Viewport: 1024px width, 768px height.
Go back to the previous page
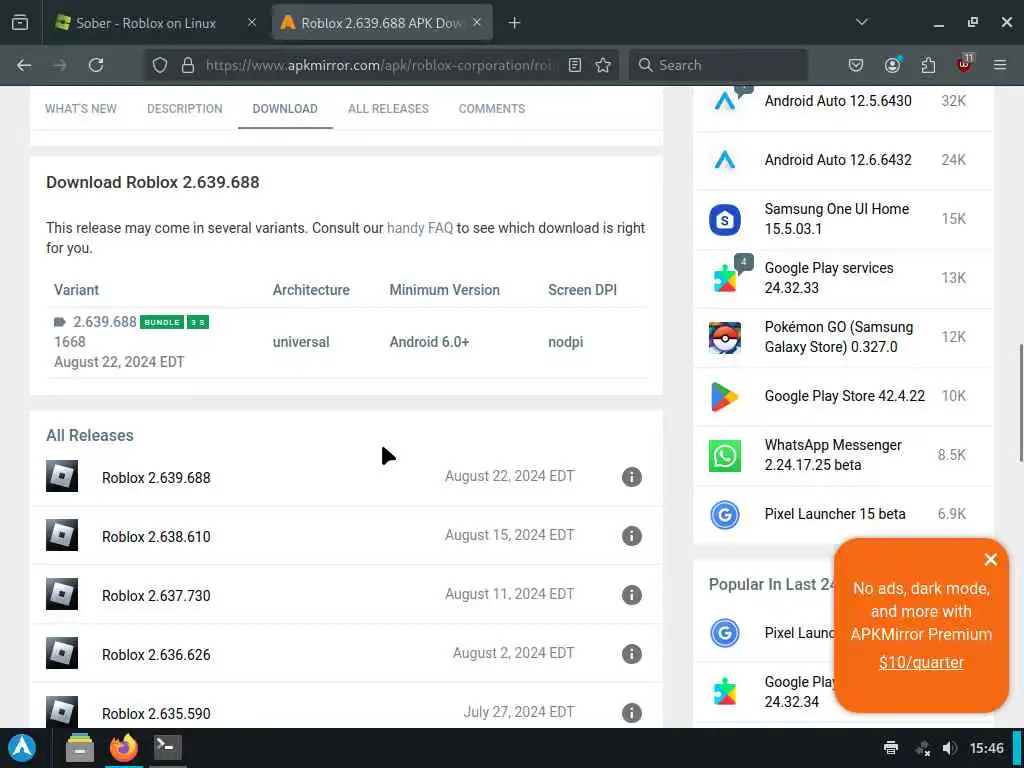(24, 65)
